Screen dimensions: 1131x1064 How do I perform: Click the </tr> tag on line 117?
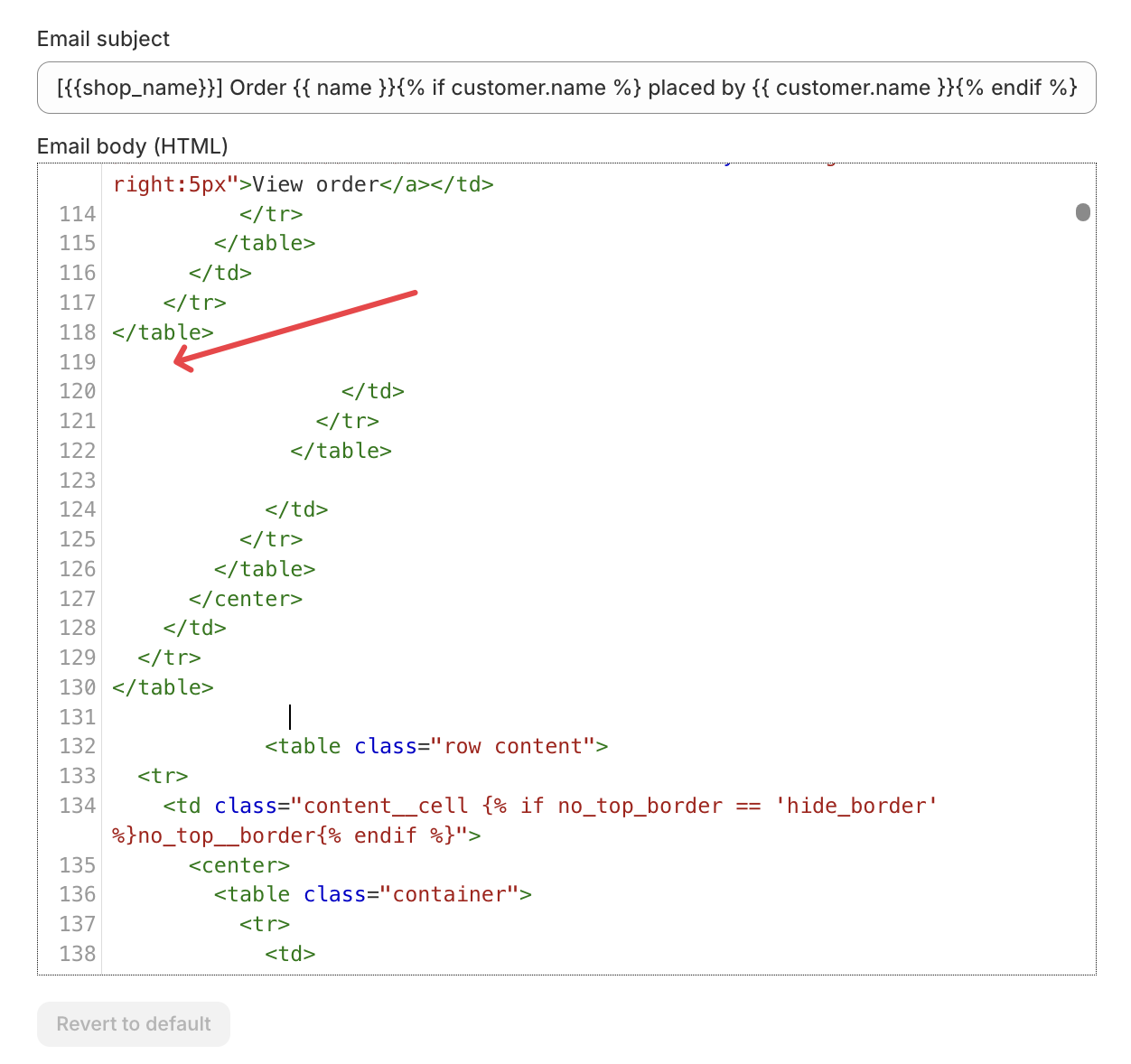(x=195, y=303)
